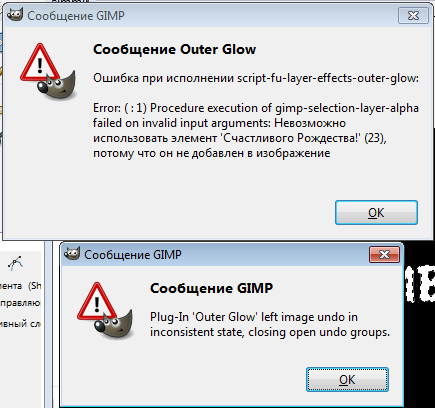Click the top dialog title bar text "Сообщение GIMP"
The width and height of the screenshot is (435, 408).
pyautogui.click(x=76, y=16)
